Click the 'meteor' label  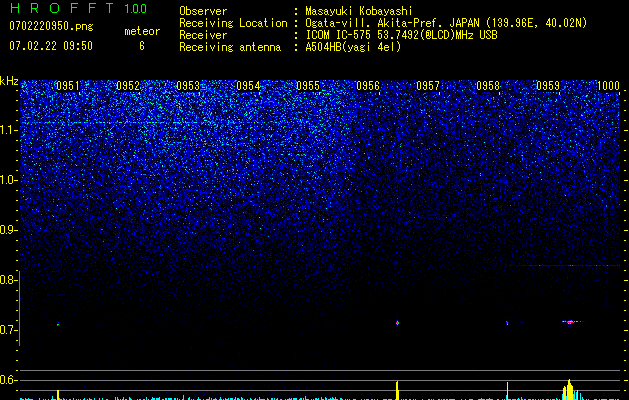[x=142, y=31]
